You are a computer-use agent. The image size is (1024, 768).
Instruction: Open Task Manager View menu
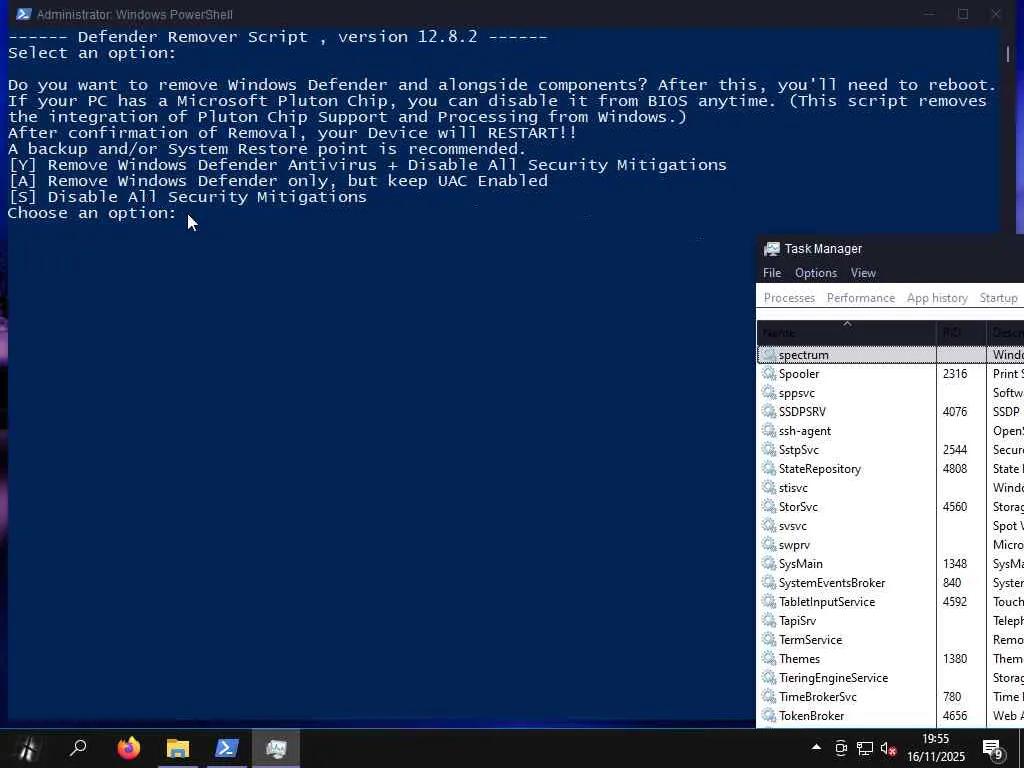tap(863, 273)
